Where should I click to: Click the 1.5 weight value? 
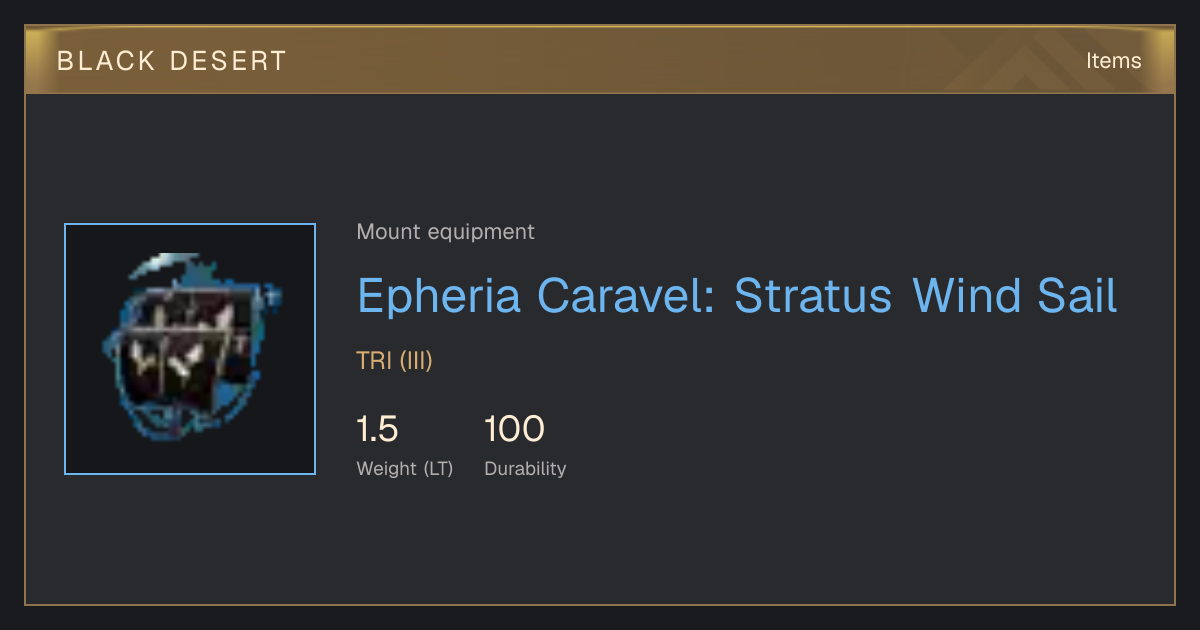pyautogui.click(x=377, y=429)
